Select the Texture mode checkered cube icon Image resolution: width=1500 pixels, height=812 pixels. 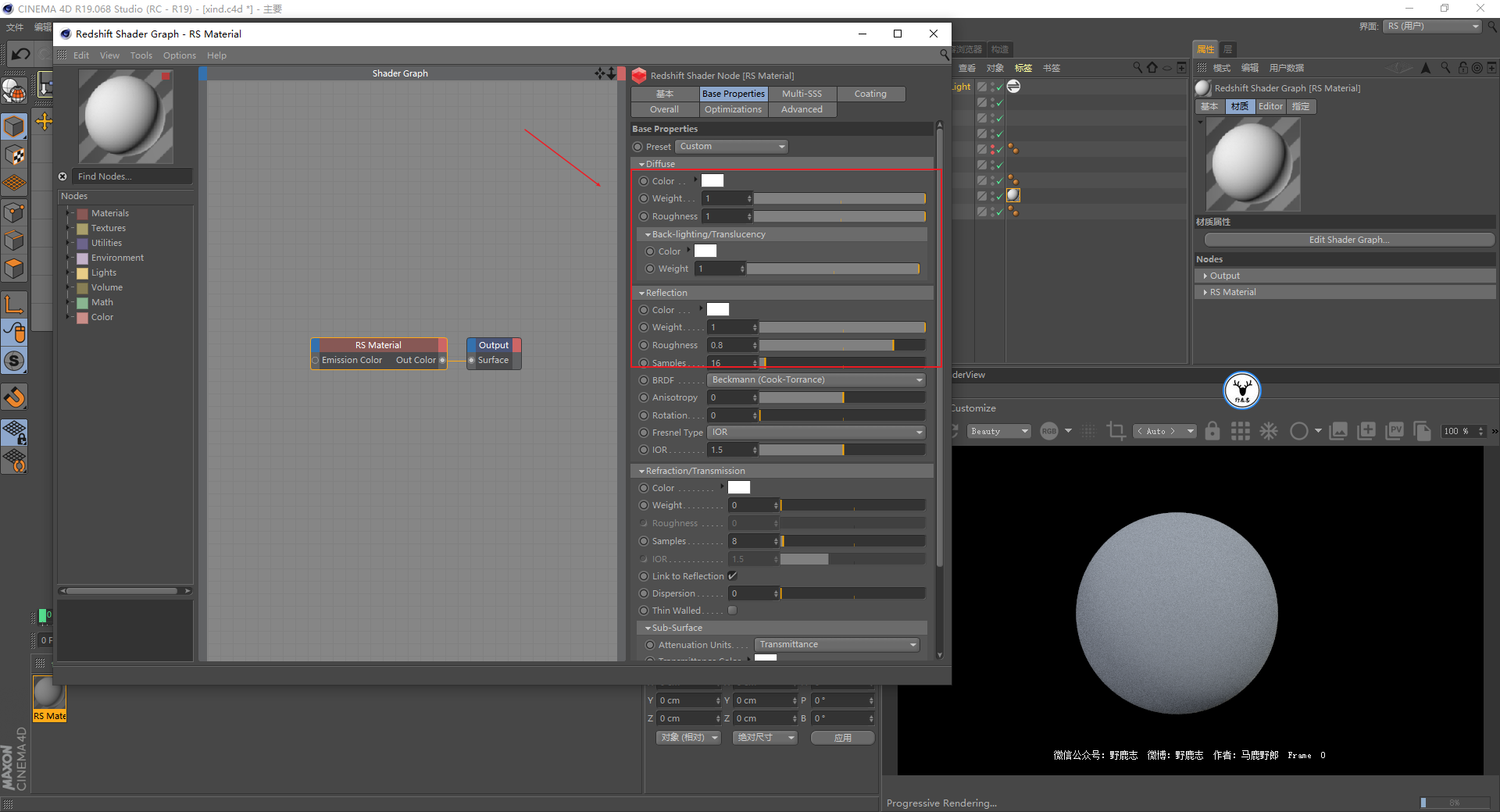[x=14, y=155]
